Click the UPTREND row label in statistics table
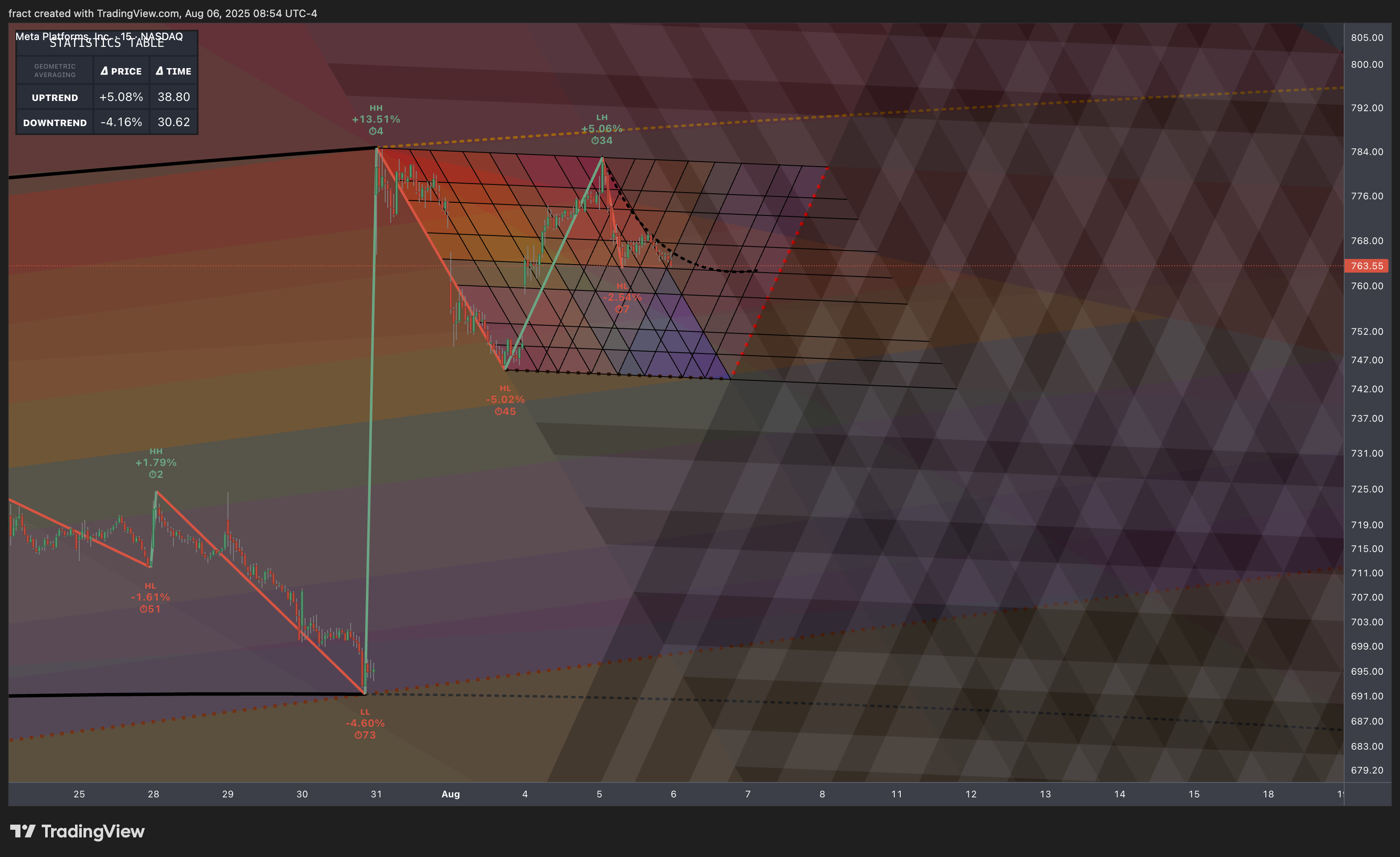This screenshot has width=1400, height=857. point(55,98)
